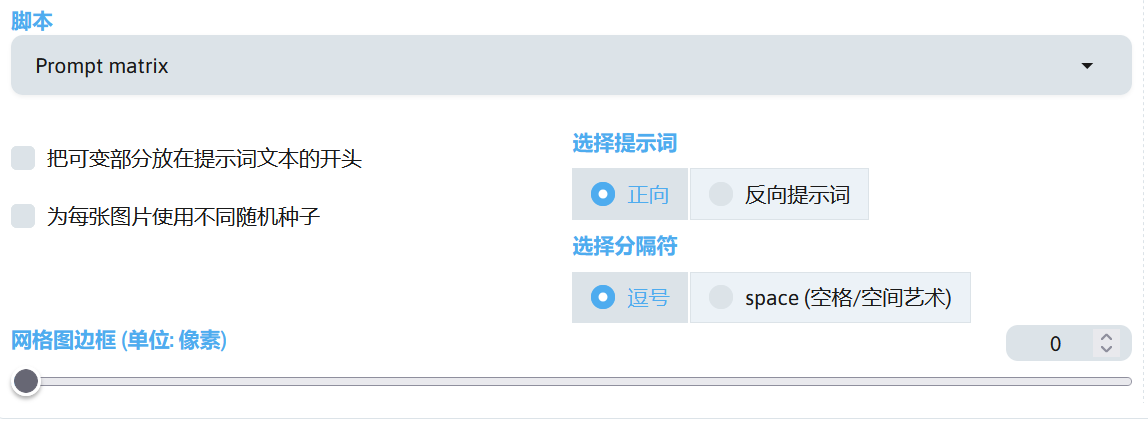Pick the space (空格/空间艺术) separator option

tap(721, 297)
